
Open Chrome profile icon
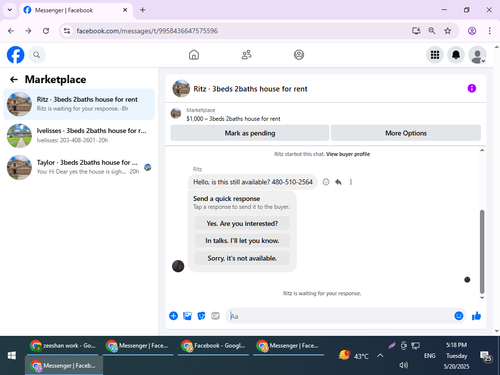[x=472, y=31]
